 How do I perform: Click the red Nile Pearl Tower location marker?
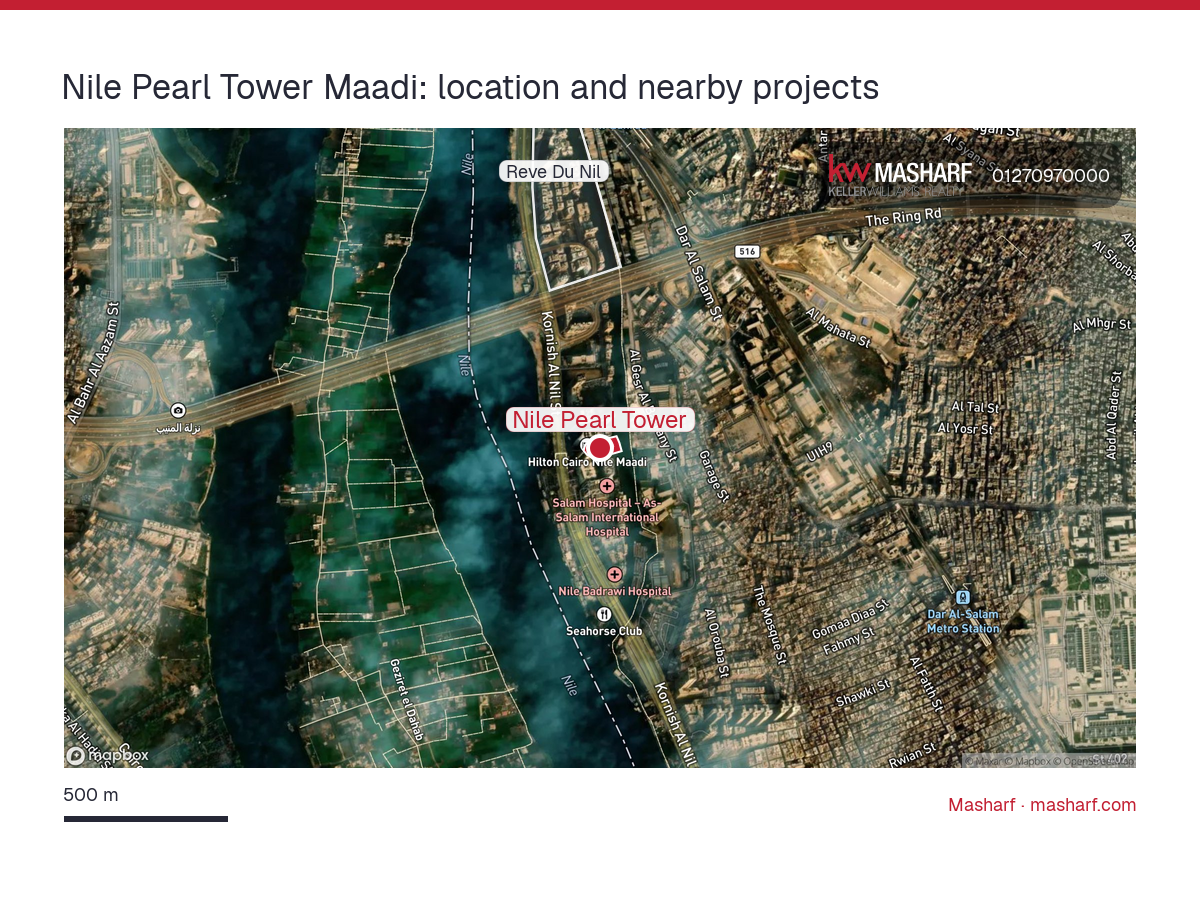tap(600, 448)
